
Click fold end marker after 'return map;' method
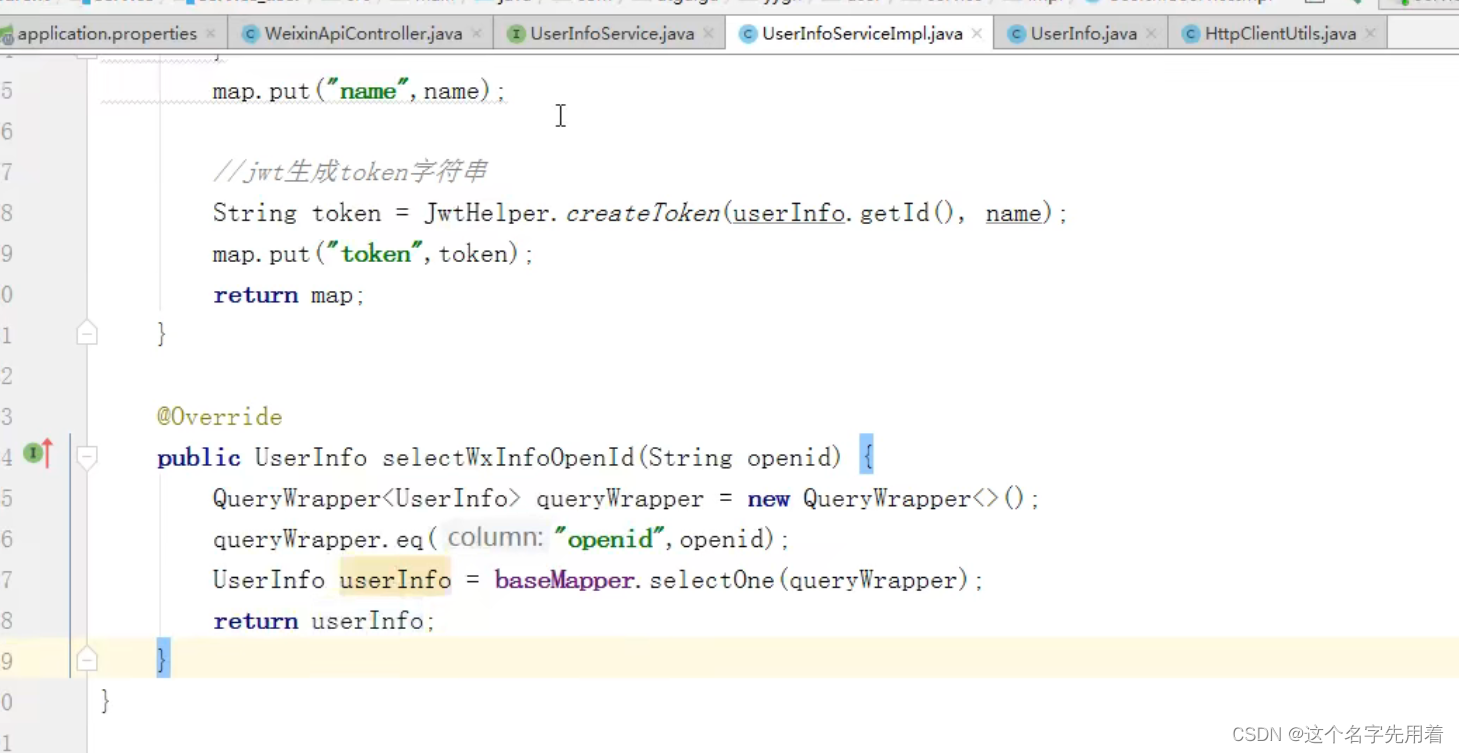(x=87, y=334)
